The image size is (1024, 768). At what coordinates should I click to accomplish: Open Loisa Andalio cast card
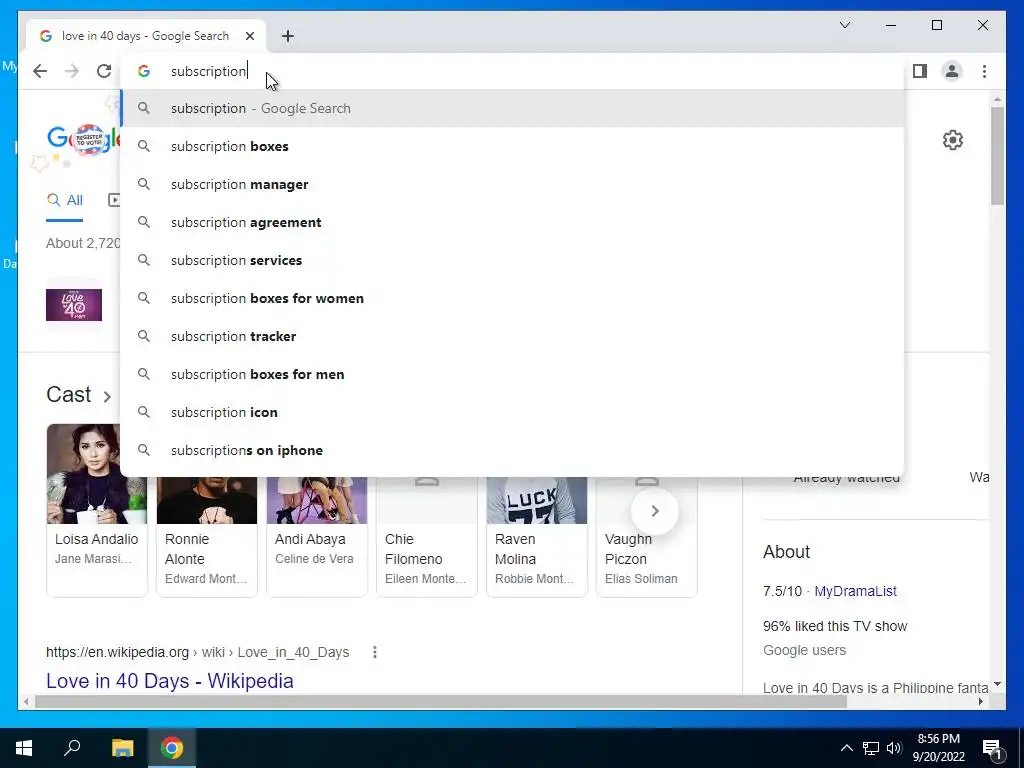(97, 511)
